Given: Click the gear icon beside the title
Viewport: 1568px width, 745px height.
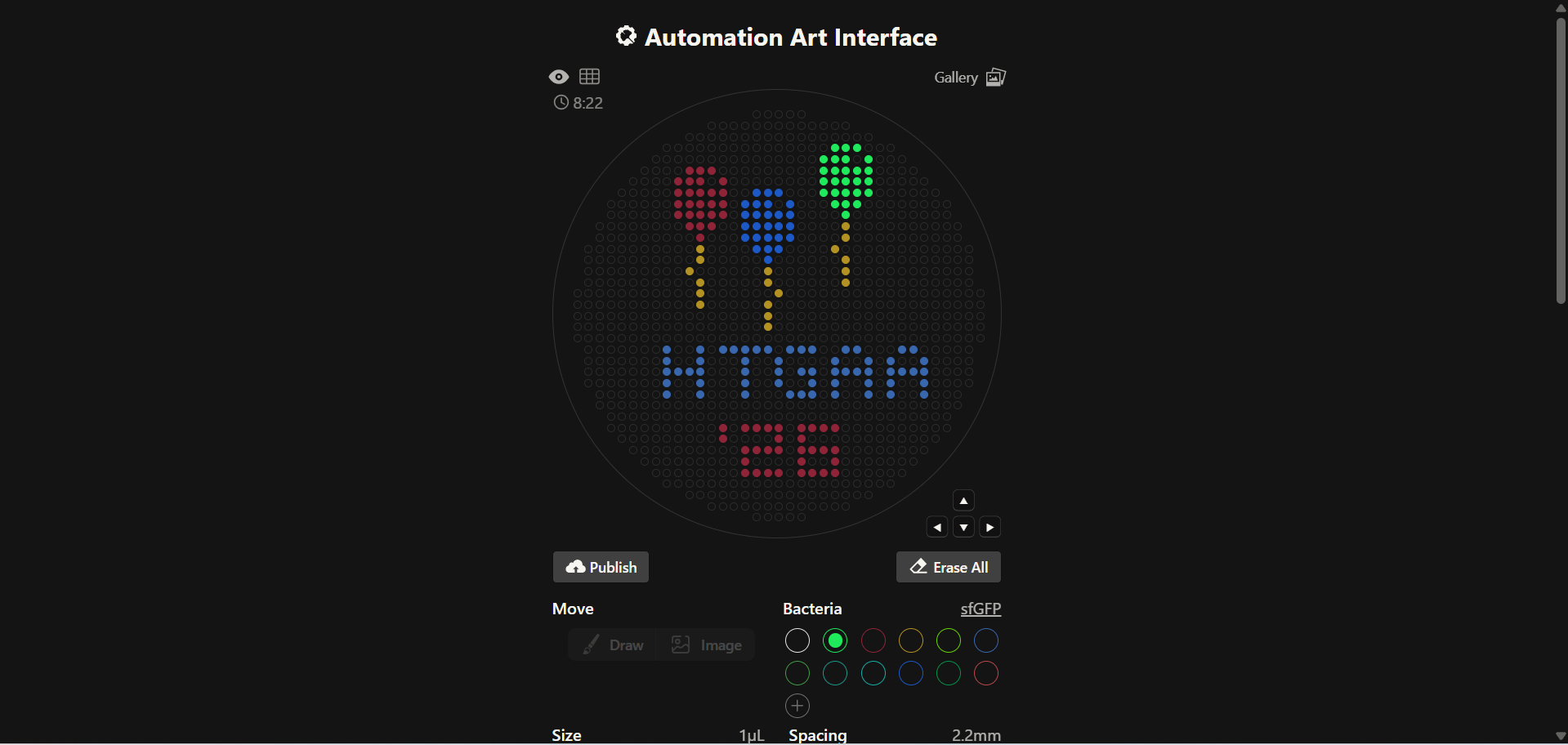Looking at the screenshot, I should [x=626, y=37].
